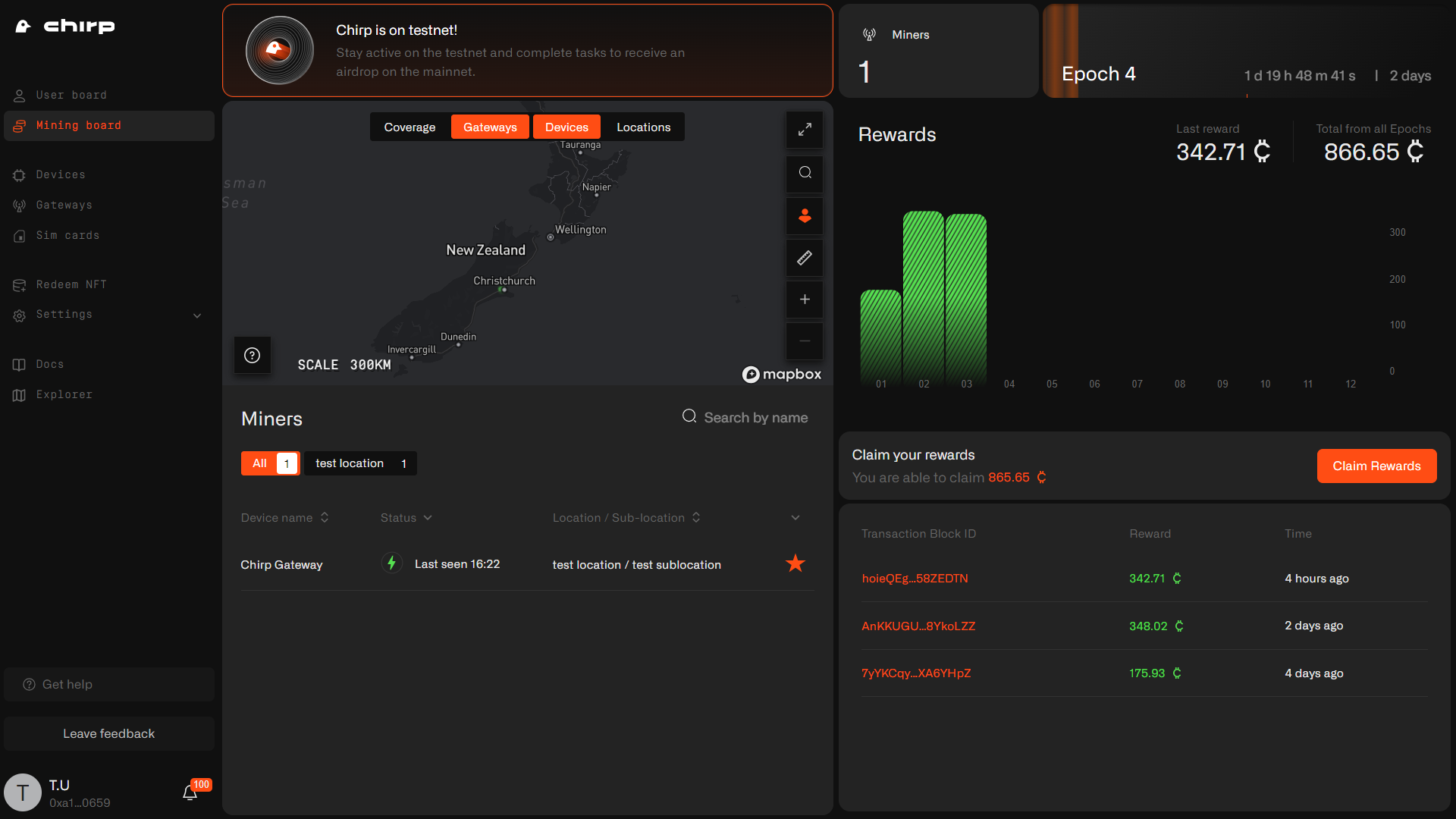This screenshot has height=819, width=1456.
Task: Toggle the Devices map layer
Action: coord(566,127)
